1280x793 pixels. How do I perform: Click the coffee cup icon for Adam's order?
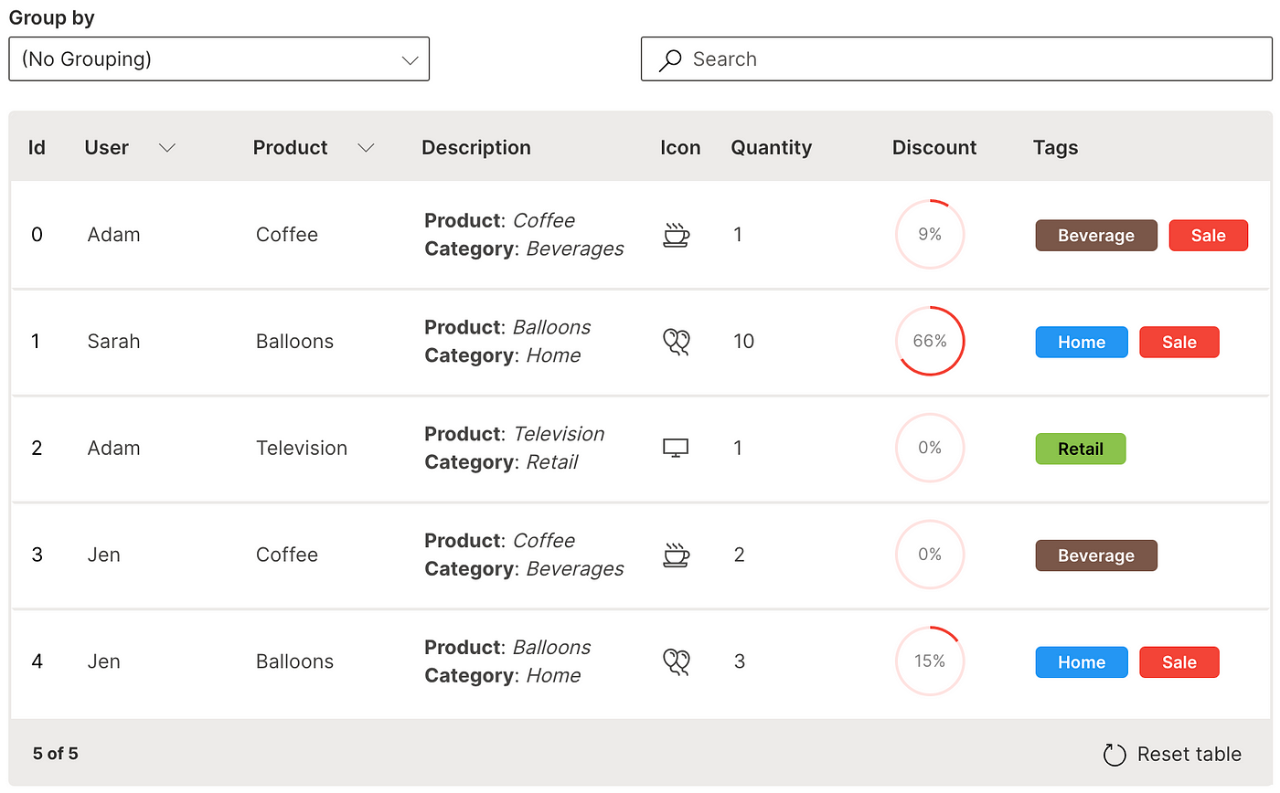(x=676, y=234)
